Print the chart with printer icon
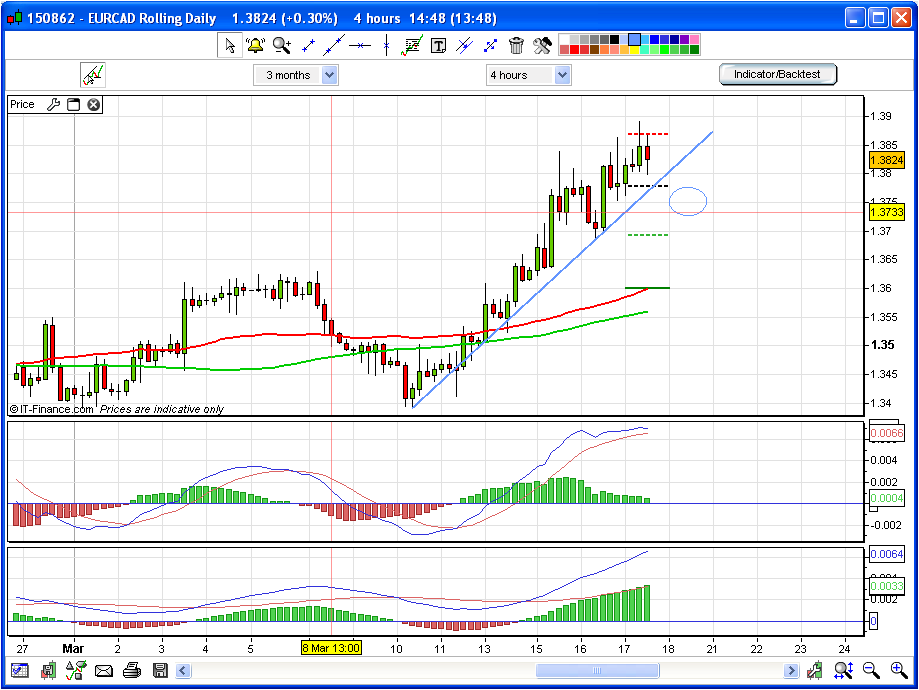This screenshot has height=690, width=919. click(x=132, y=670)
